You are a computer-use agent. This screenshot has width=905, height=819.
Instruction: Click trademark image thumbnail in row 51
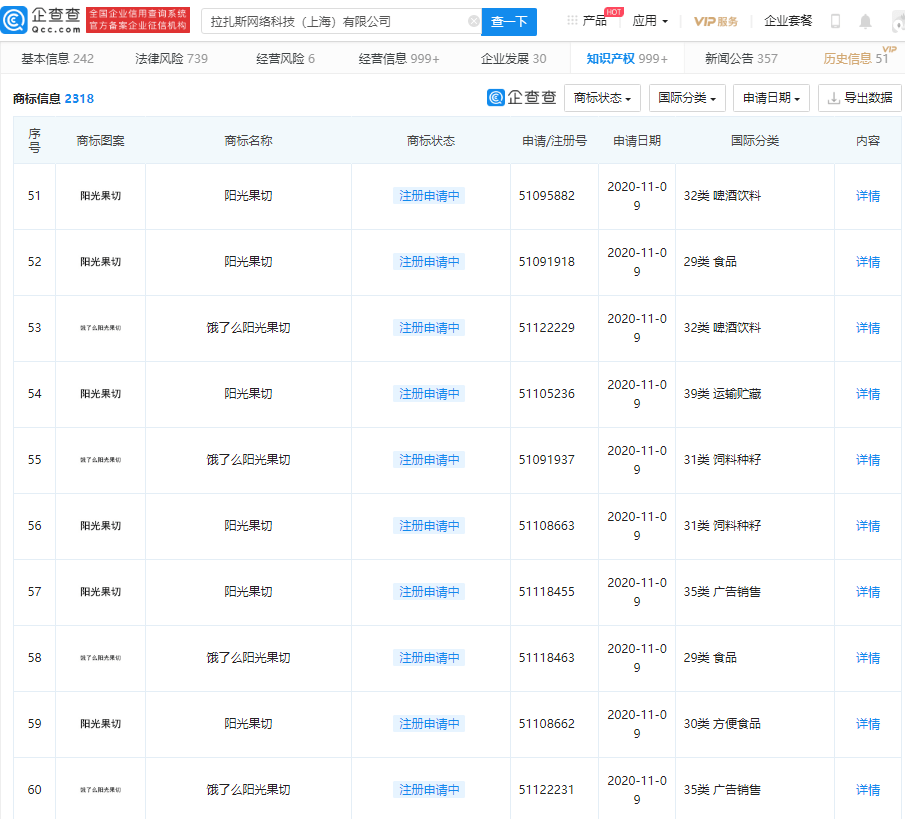click(100, 196)
